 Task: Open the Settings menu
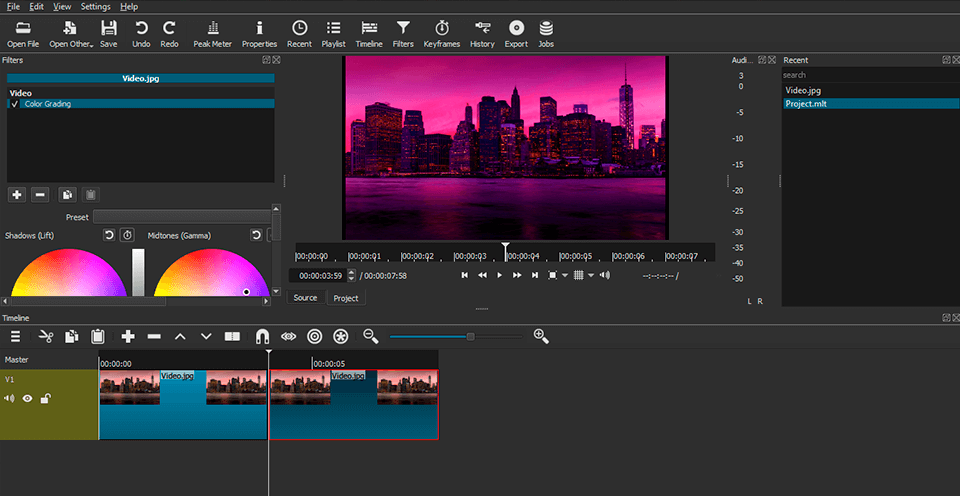tap(96, 6)
